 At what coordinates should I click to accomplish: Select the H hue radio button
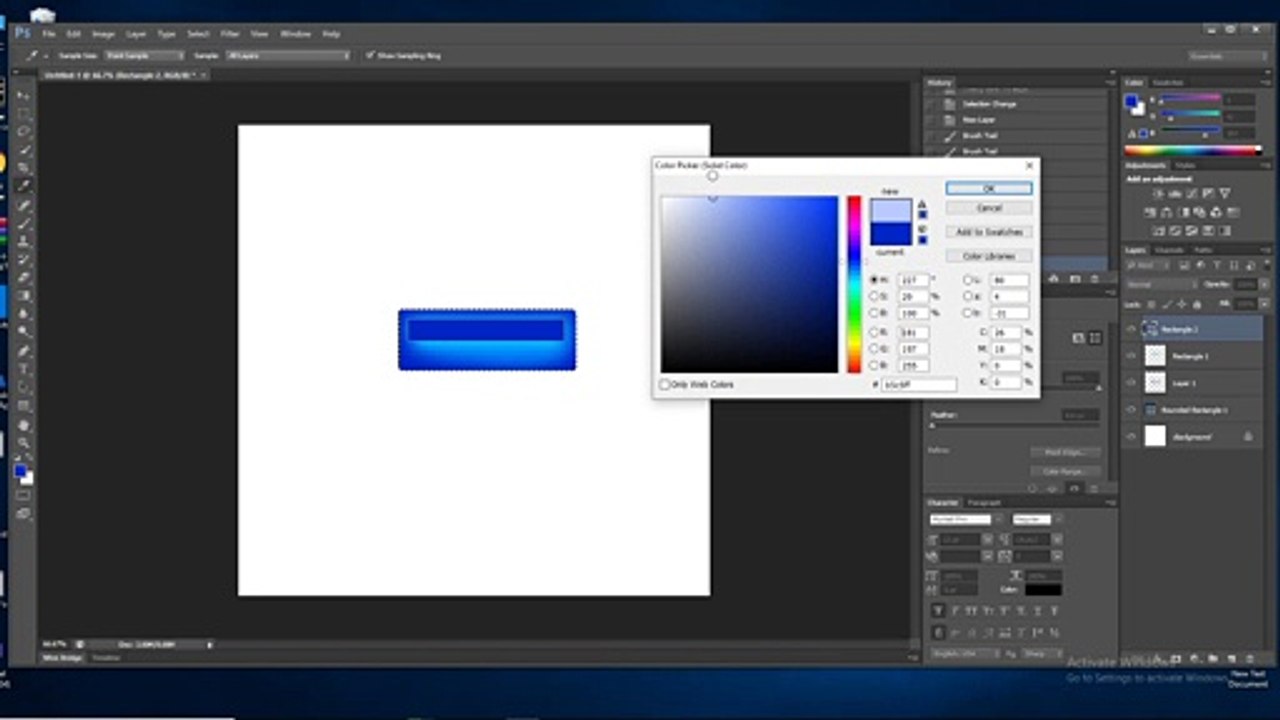(874, 281)
